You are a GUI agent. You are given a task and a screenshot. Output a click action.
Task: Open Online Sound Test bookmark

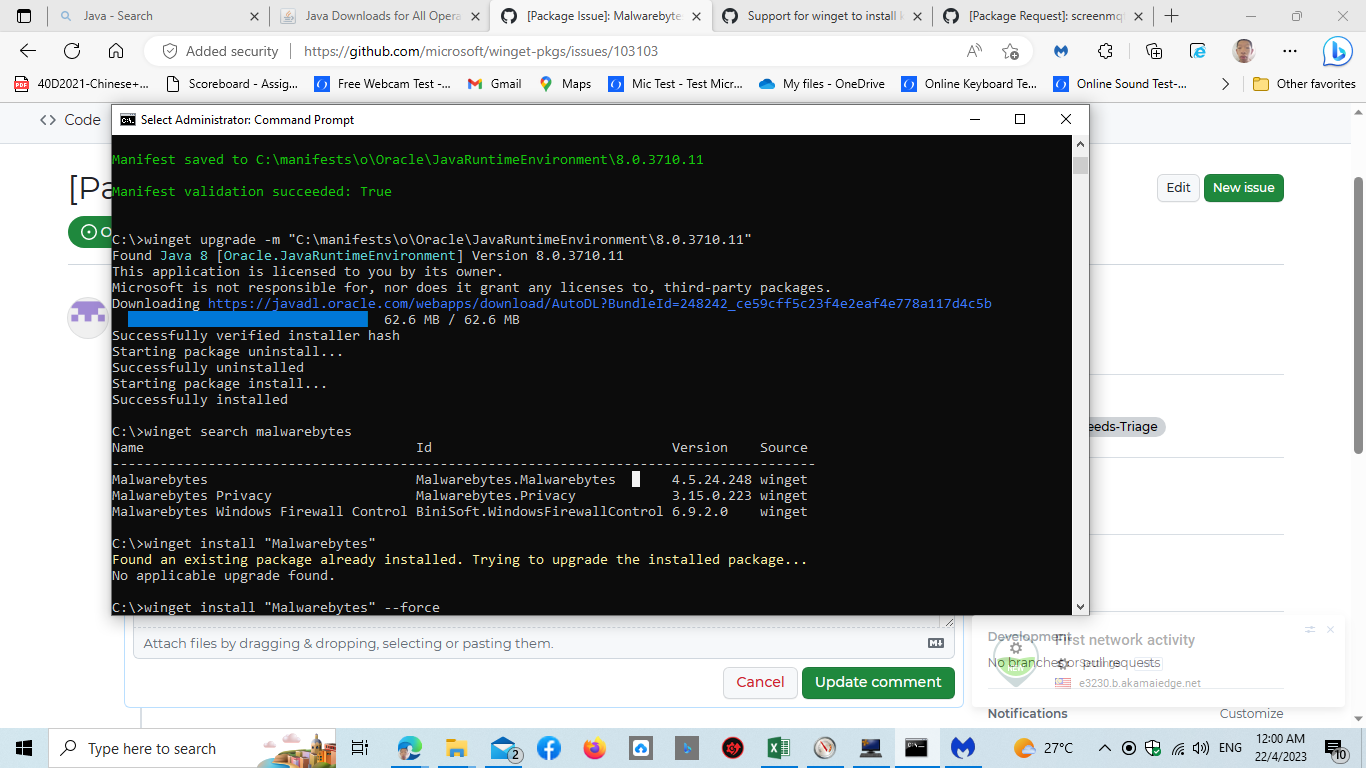[1121, 84]
